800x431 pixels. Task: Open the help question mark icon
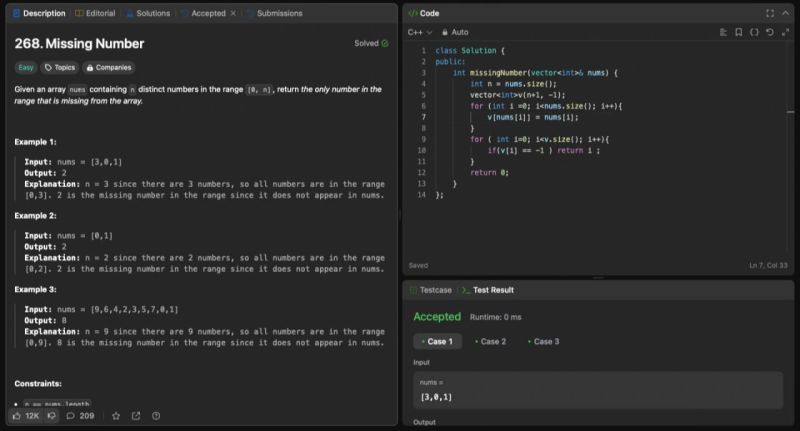[156, 416]
